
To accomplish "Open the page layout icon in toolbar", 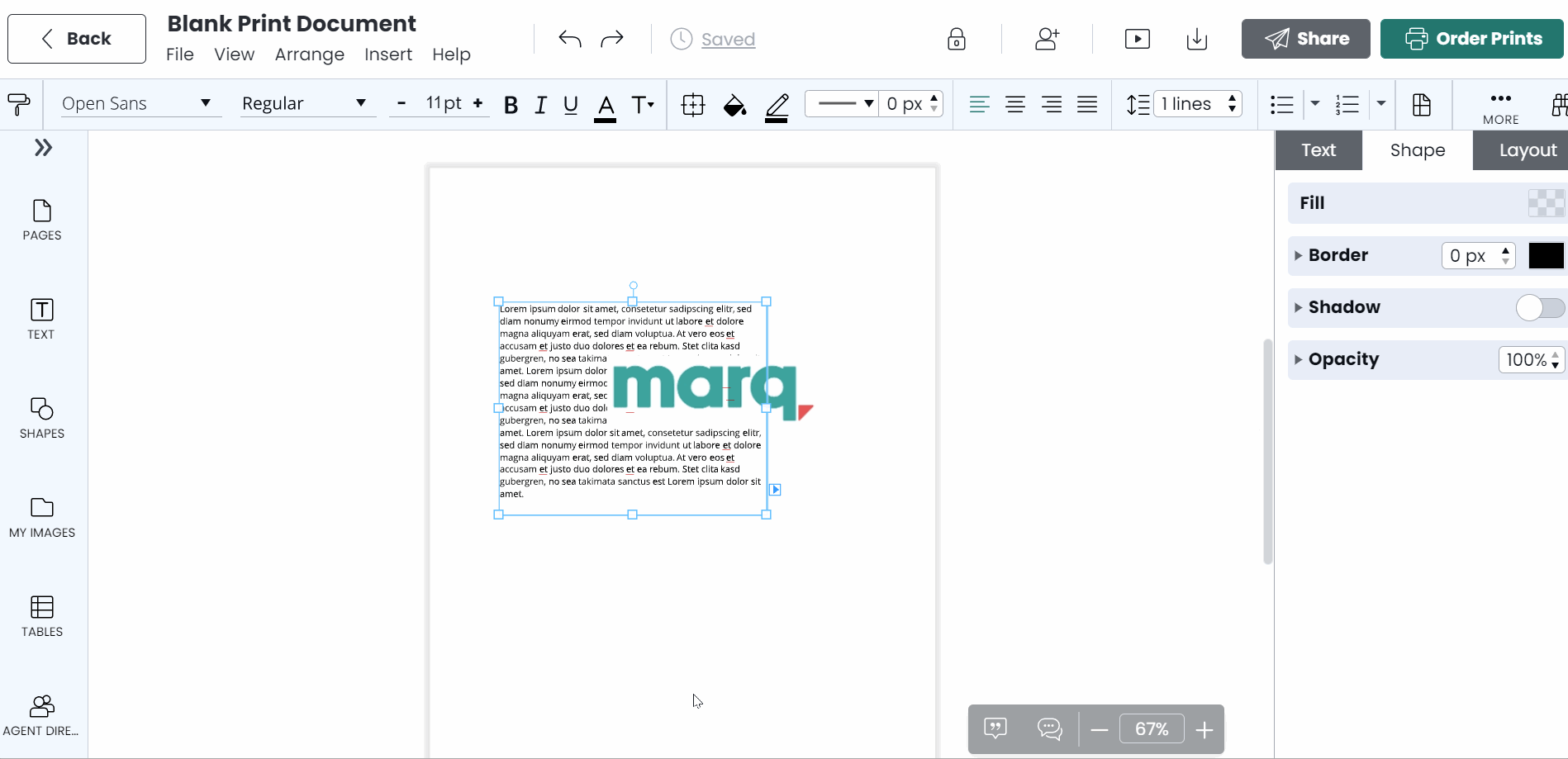I will coord(1423,105).
